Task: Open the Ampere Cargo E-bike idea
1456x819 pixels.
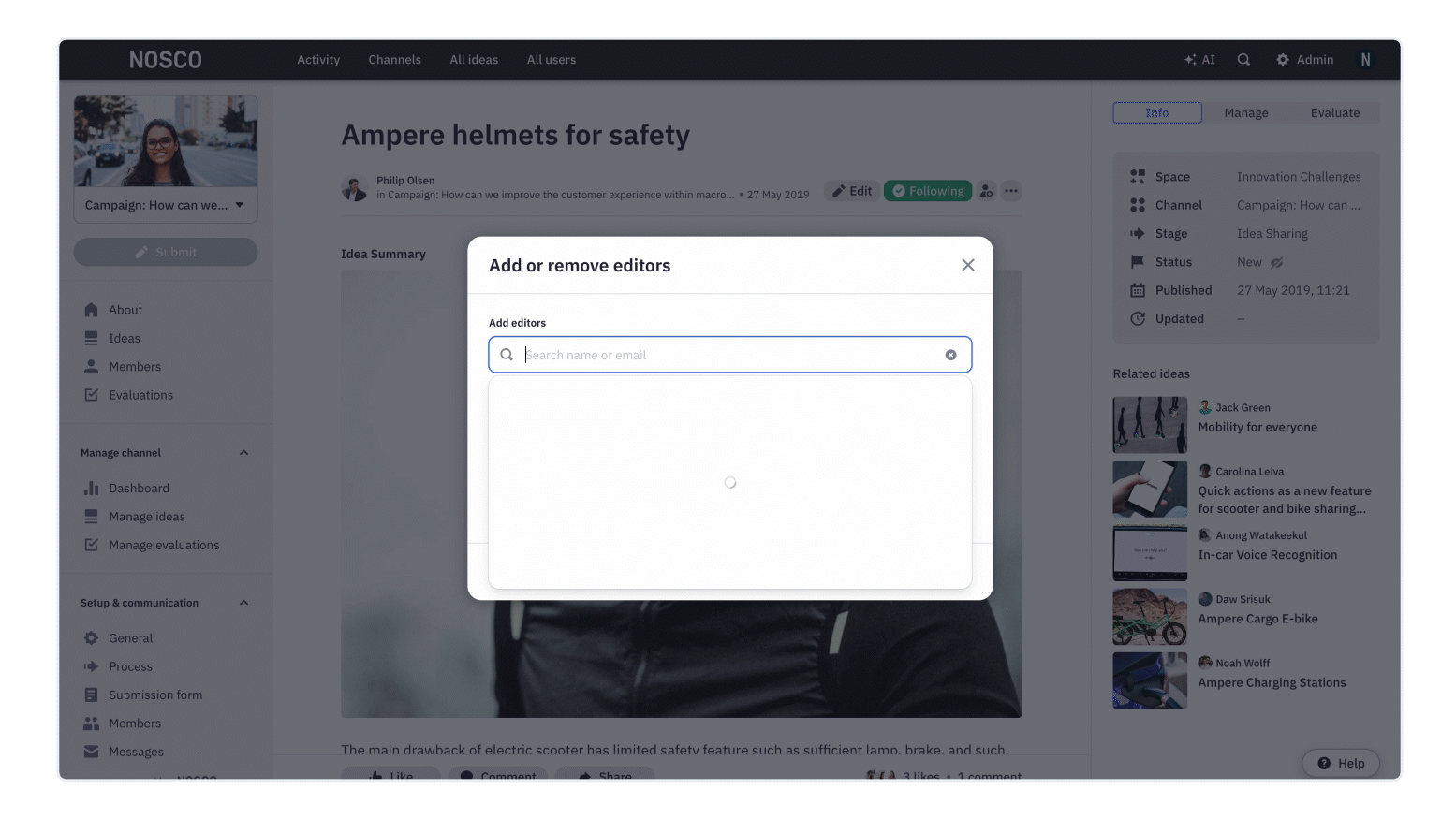Action: (1257, 619)
